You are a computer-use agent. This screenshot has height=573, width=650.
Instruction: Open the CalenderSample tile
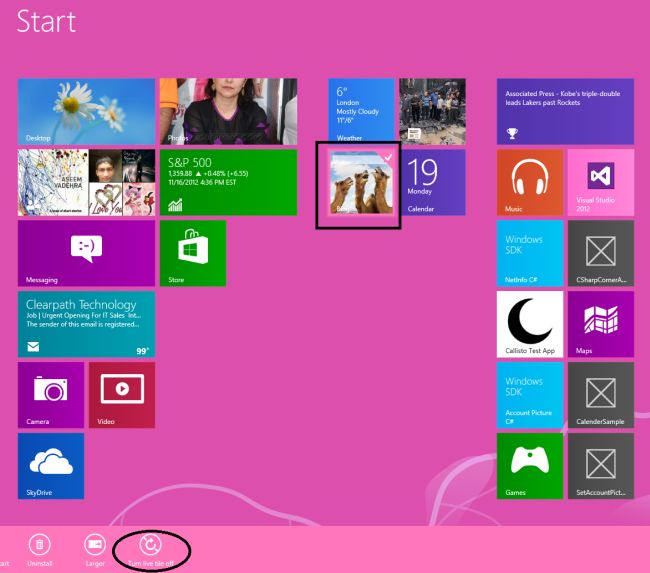point(601,395)
